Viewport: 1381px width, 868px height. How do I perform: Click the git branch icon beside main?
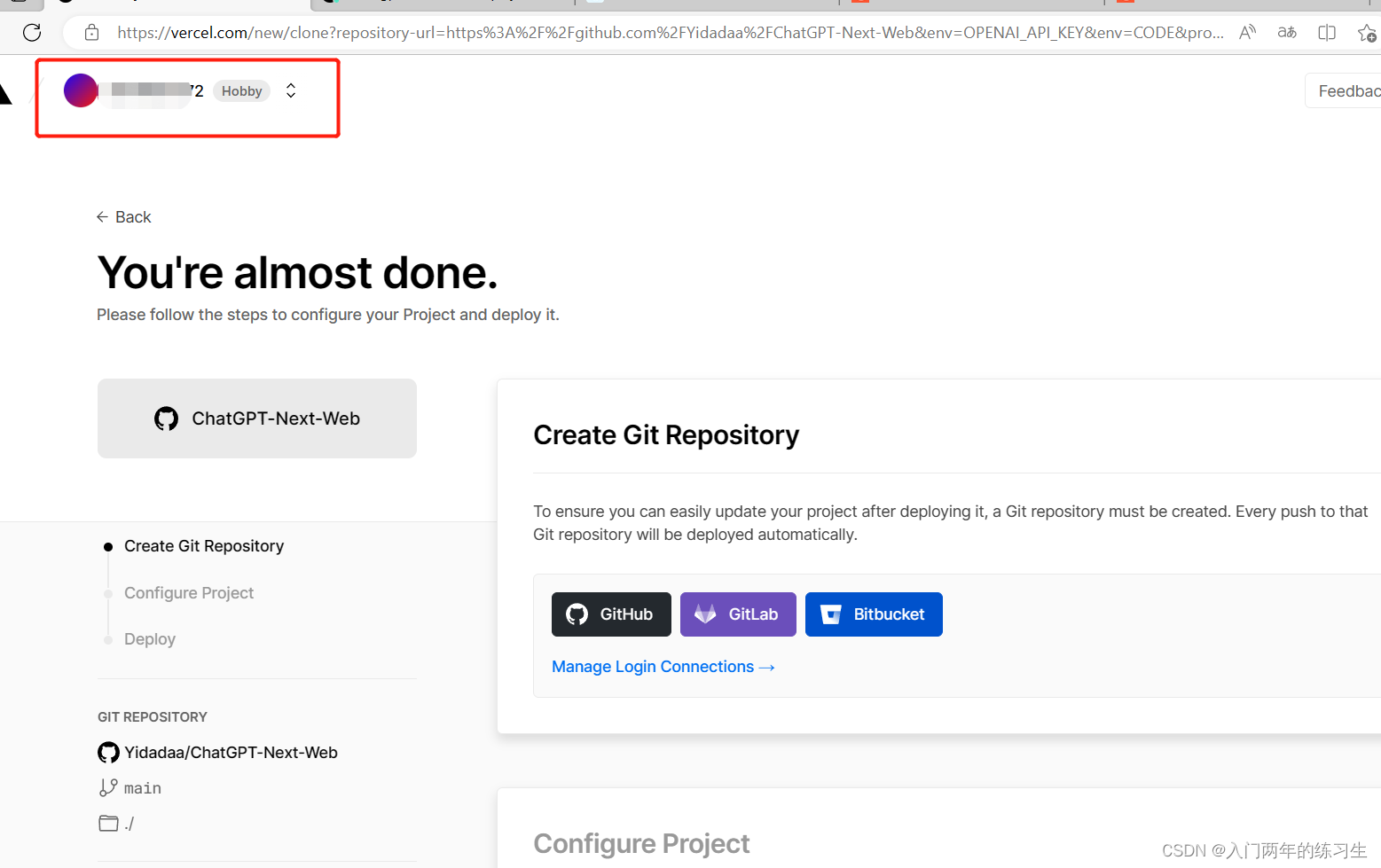tap(108, 787)
